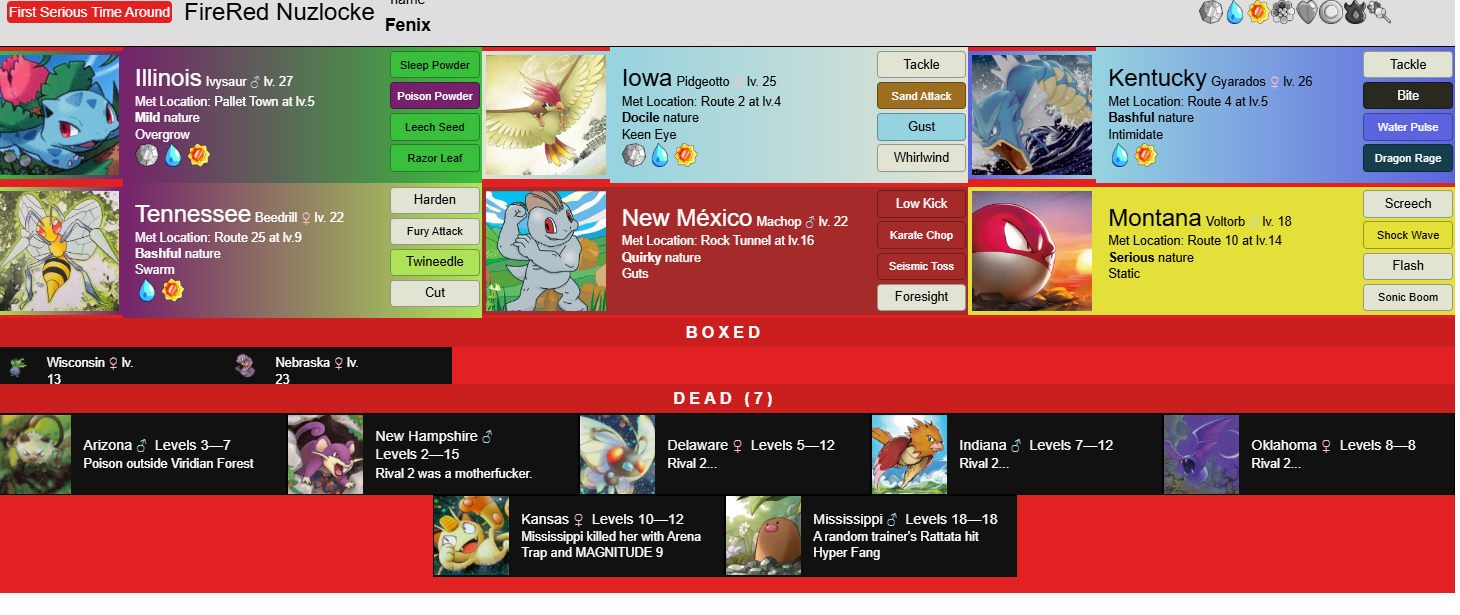Viewport: 1460px width, 615px height.
Task: Select Kentucky's Bite move
Action: [x=1408, y=96]
